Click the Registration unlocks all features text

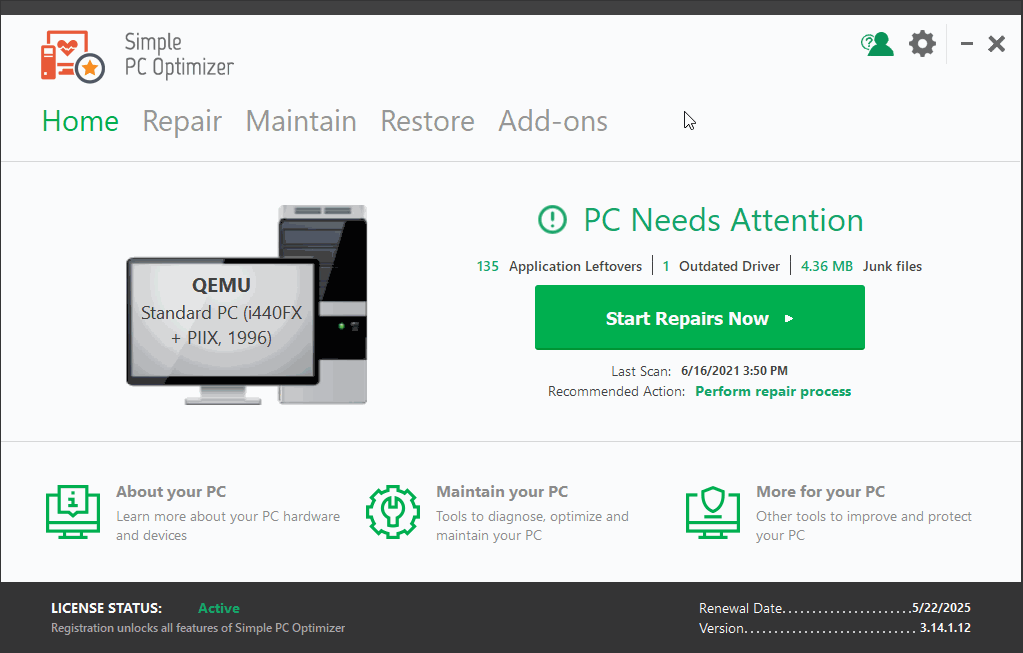198,628
